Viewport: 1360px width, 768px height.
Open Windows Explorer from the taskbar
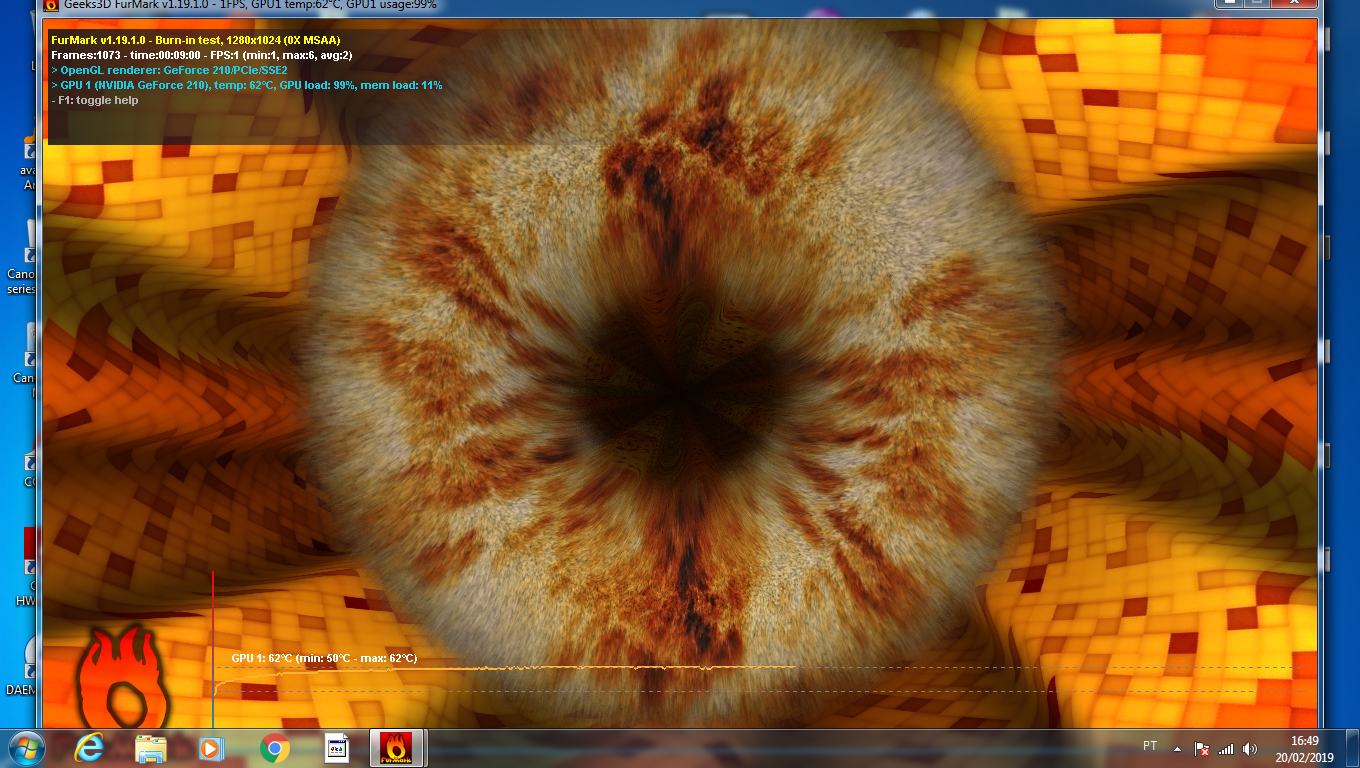pyautogui.click(x=151, y=748)
